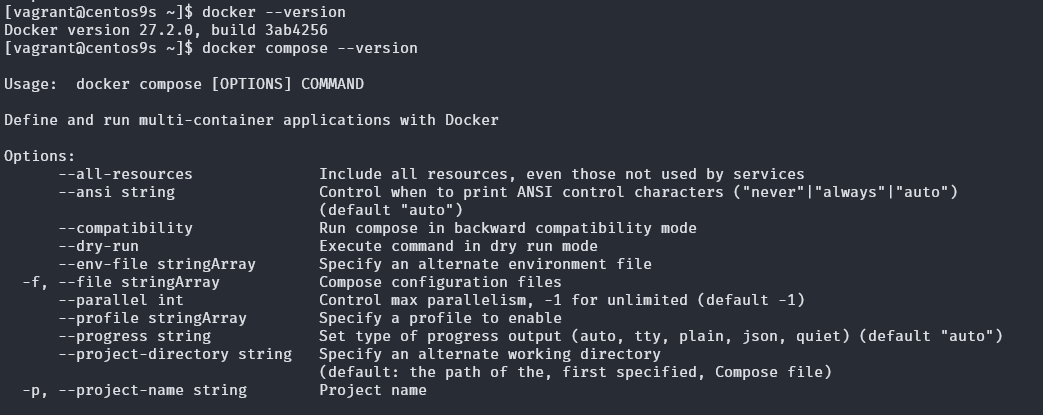Click the --all-resources option
Screen dimensions: 1043x415
coord(125,174)
